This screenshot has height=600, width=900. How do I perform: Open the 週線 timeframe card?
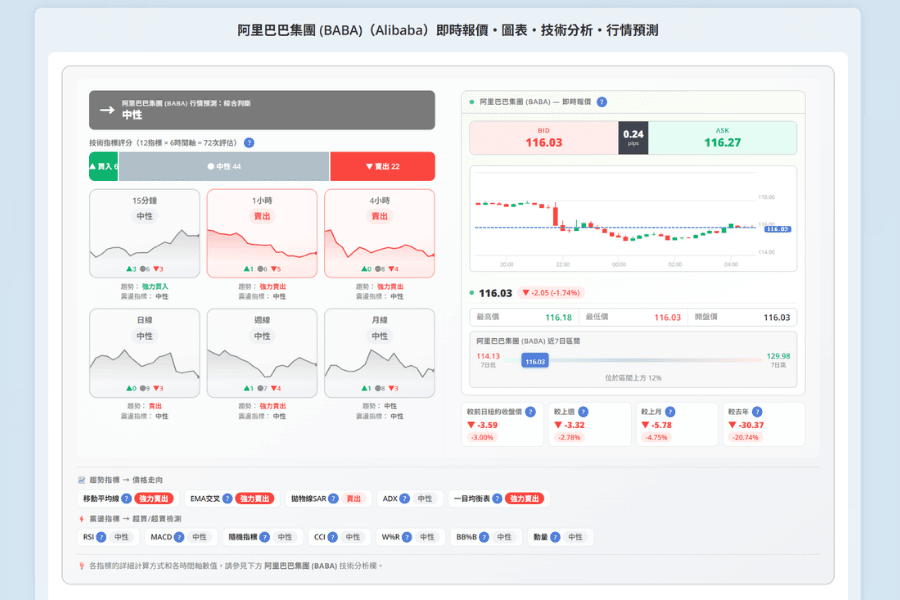click(x=262, y=353)
